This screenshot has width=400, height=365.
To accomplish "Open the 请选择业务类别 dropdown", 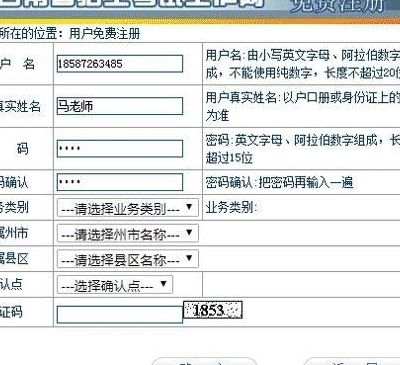I will (128, 208).
